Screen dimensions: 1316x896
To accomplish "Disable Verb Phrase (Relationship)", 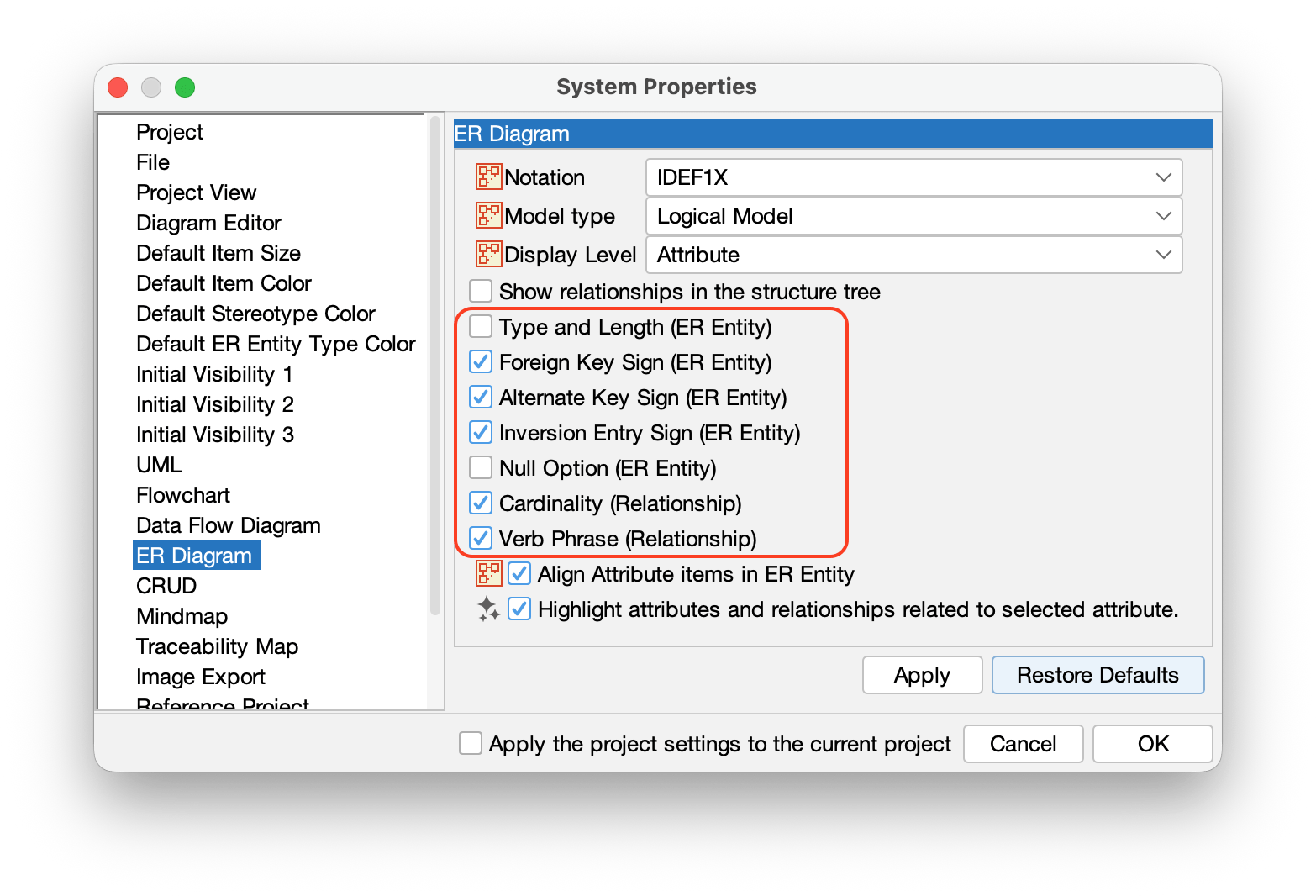I will click(x=480, y=538).
